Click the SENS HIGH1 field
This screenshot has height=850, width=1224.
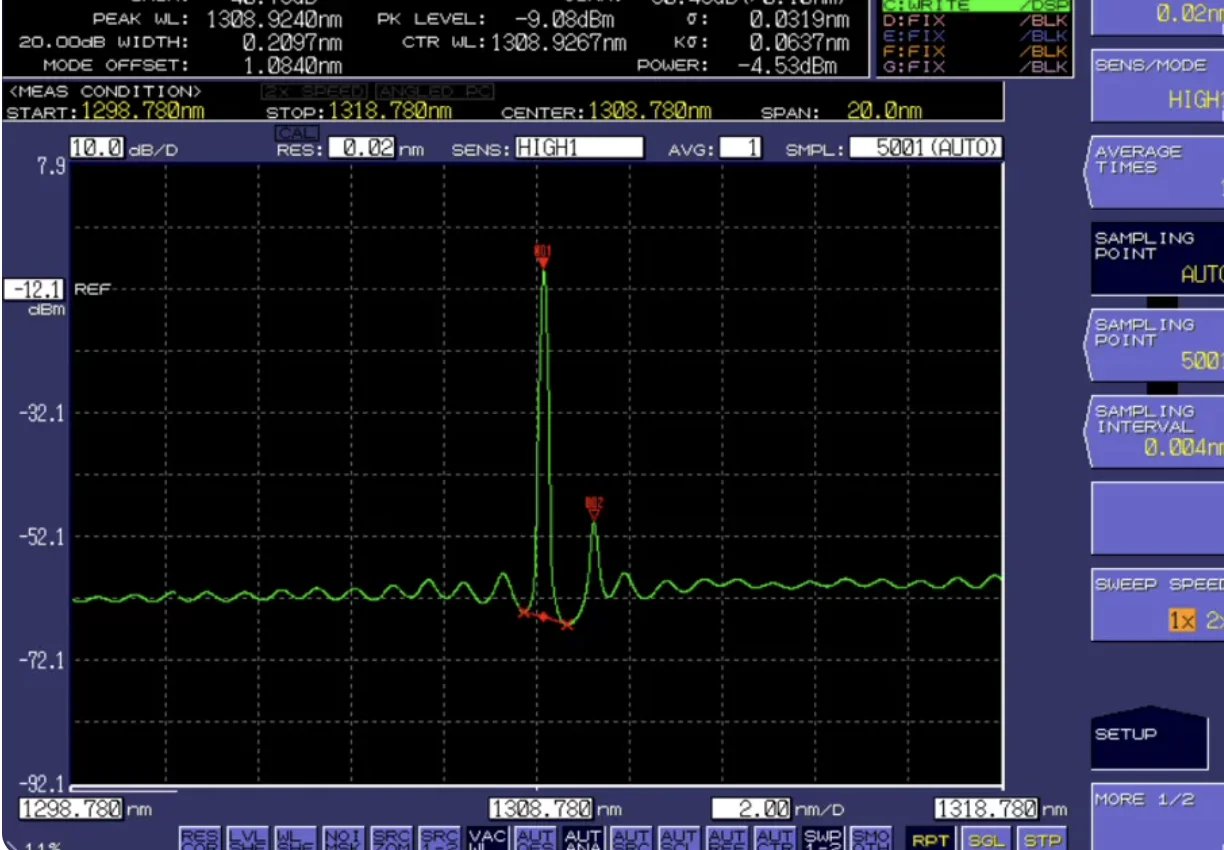point(578,148)
